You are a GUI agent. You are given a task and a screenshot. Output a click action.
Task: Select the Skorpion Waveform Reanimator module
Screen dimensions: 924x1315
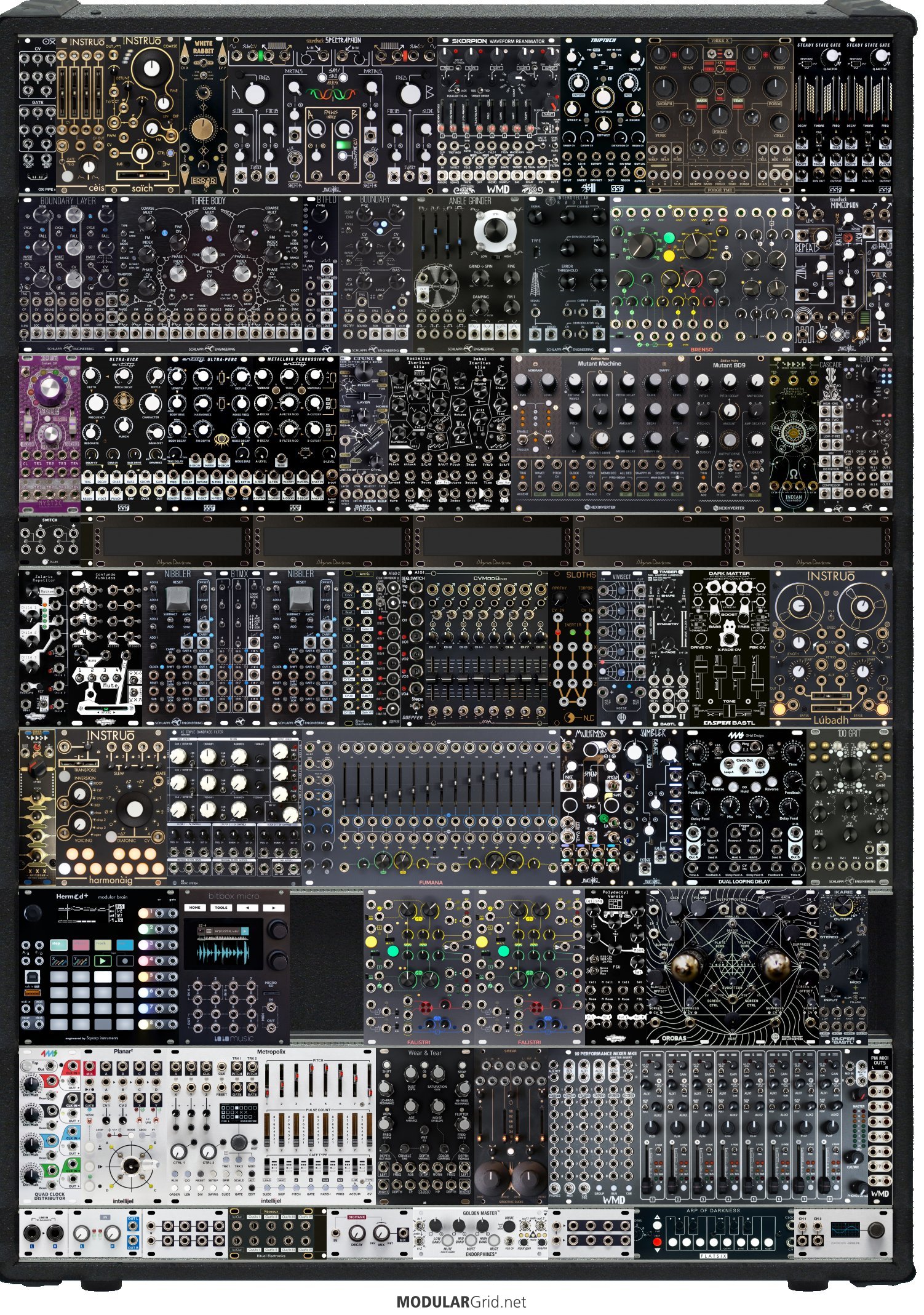pyautogui.click(x=499, y=115)
